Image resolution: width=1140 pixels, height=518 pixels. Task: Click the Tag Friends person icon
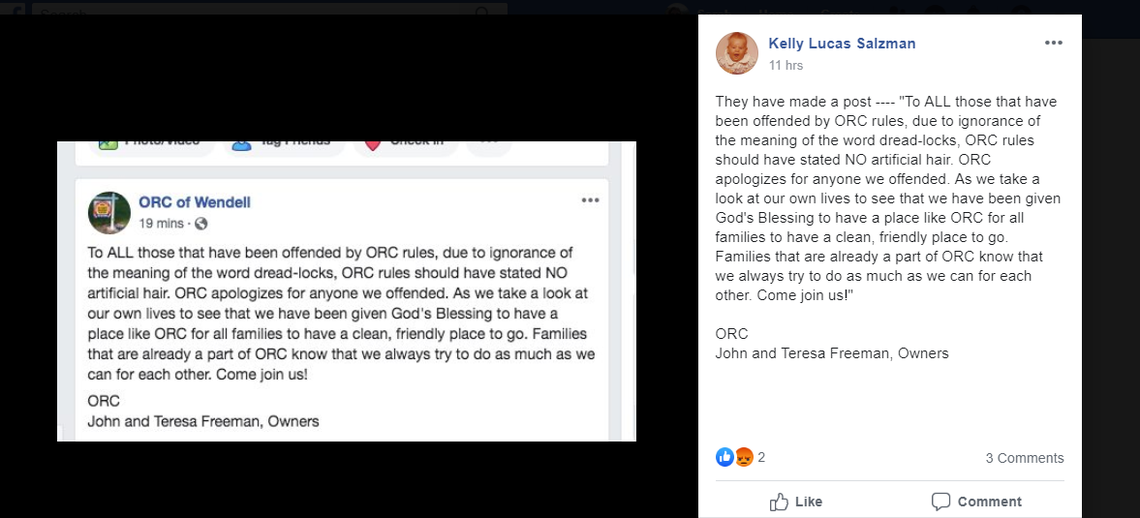pyautogui.click(x=241, y=145)
